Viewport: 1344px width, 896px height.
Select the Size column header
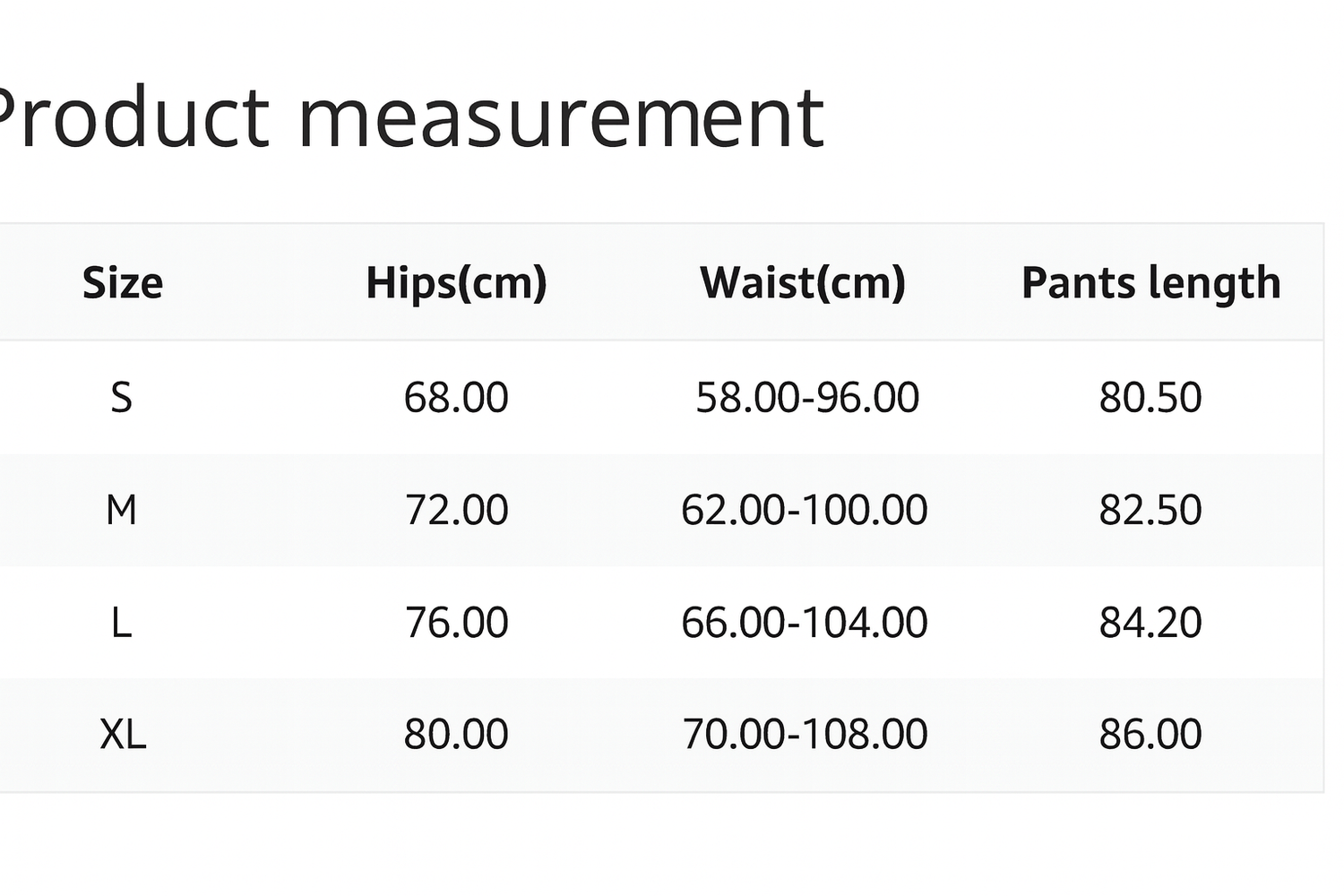123,283
